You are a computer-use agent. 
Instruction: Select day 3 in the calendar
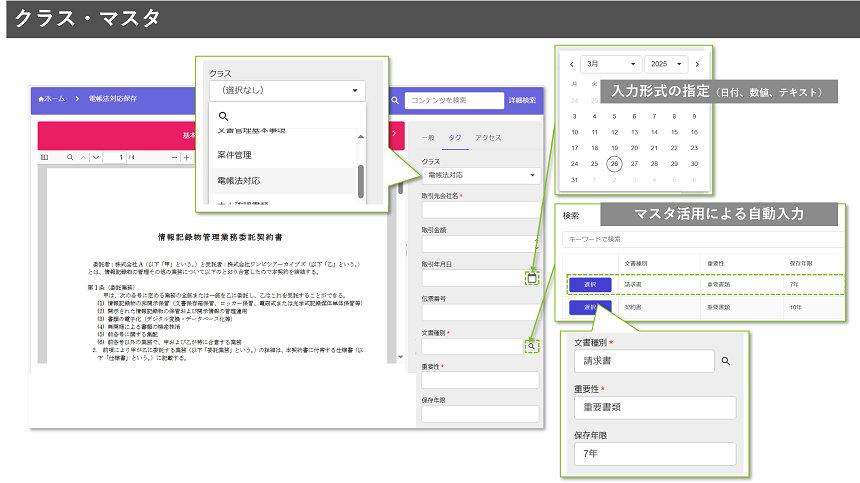pos(574,116)
